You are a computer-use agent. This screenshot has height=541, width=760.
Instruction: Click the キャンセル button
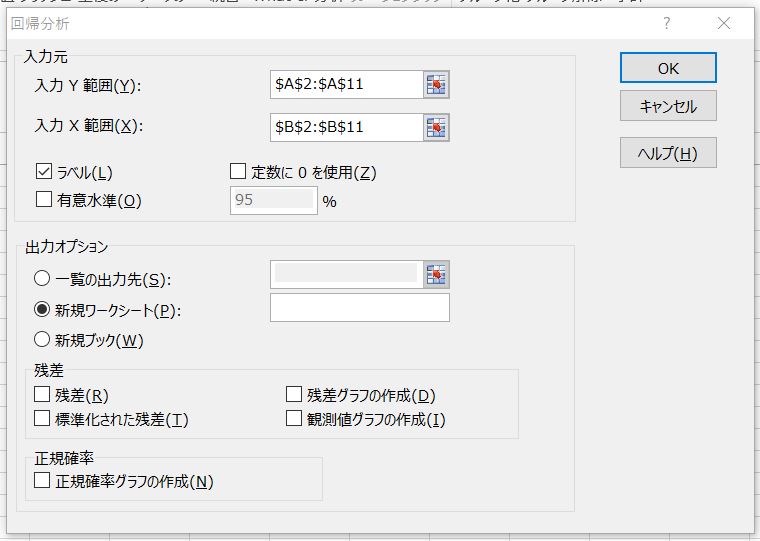(667, 106)
